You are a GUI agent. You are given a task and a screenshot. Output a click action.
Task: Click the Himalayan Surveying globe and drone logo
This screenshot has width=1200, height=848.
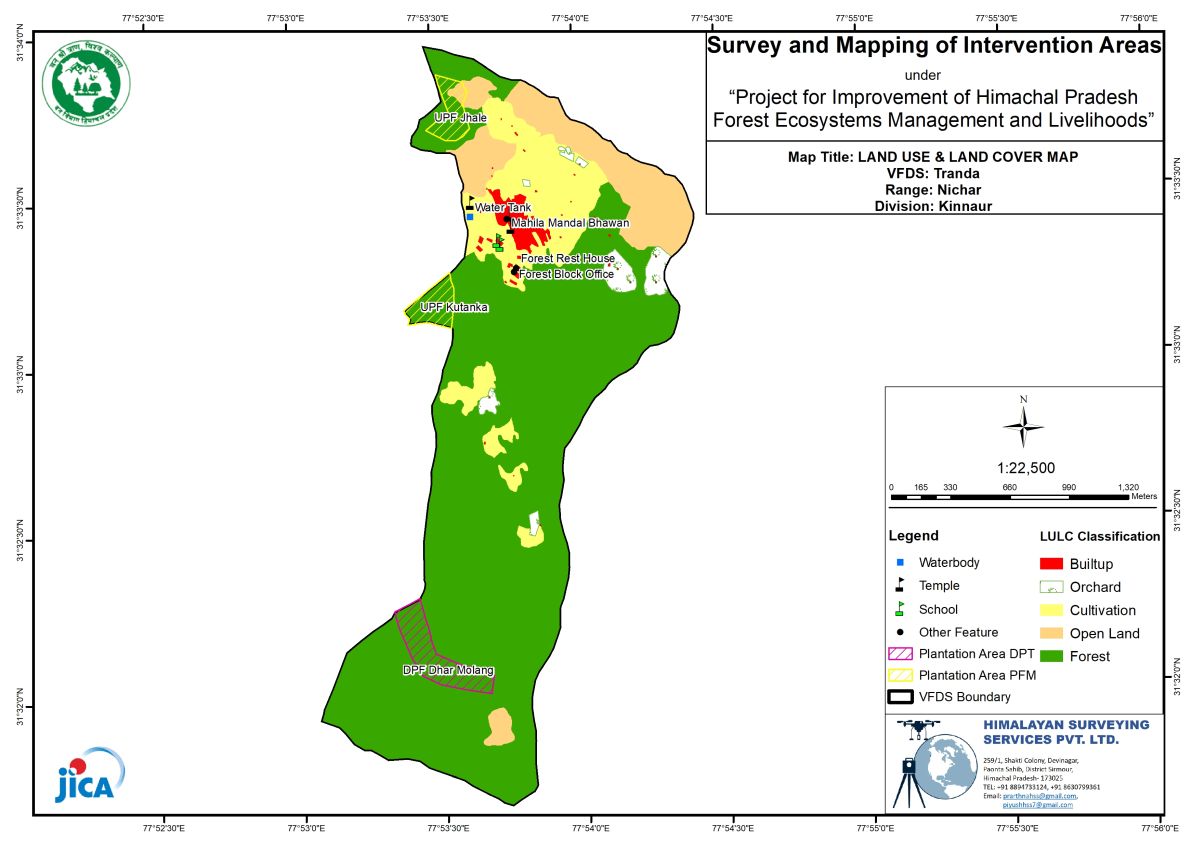[935, 763]
